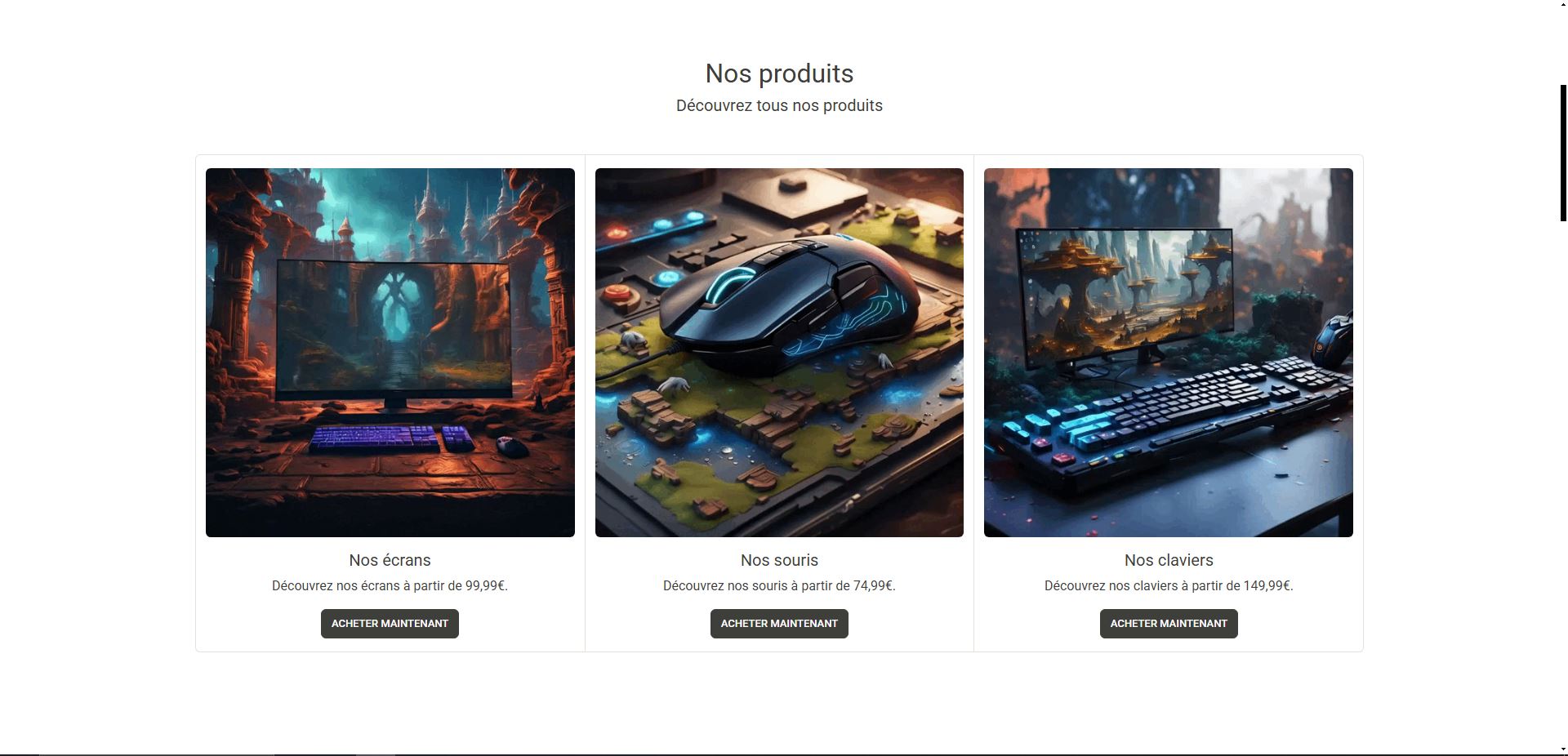This screenshot has width=1568, height=756.
Task: Click the Nos produits section heading
Action: [779, 73]
